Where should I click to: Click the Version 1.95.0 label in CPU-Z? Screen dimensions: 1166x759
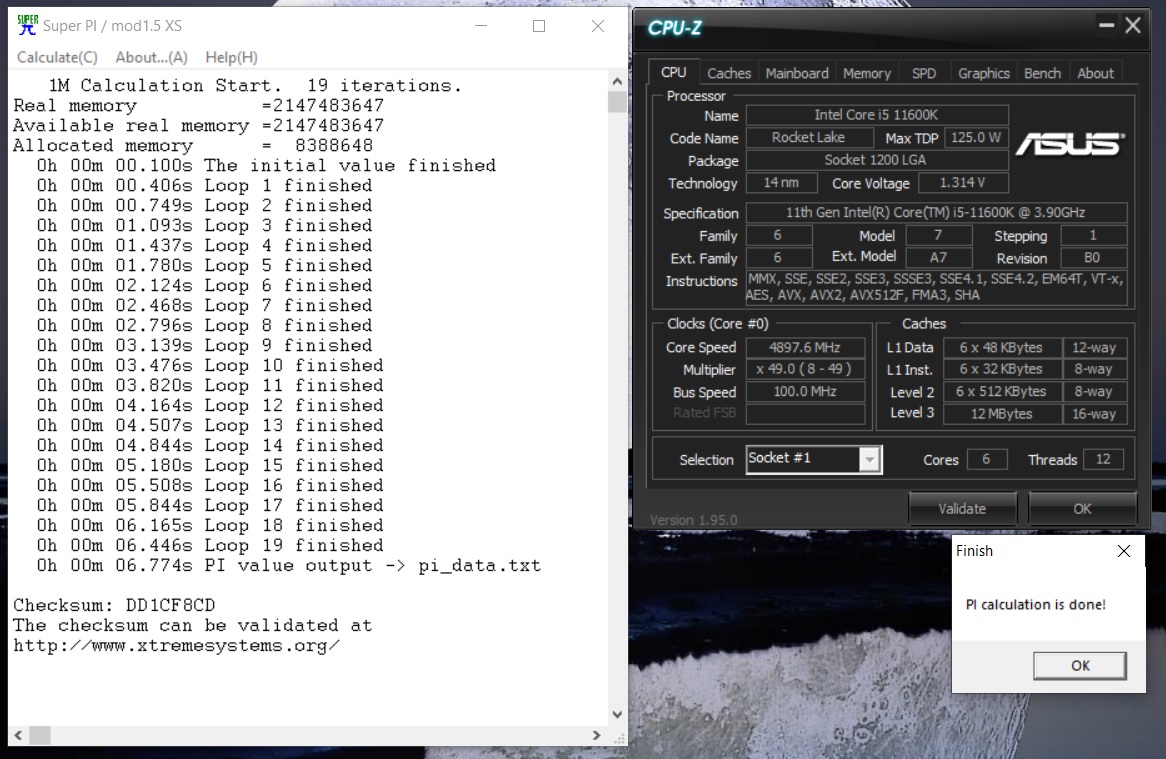click(x=694, y=520)
